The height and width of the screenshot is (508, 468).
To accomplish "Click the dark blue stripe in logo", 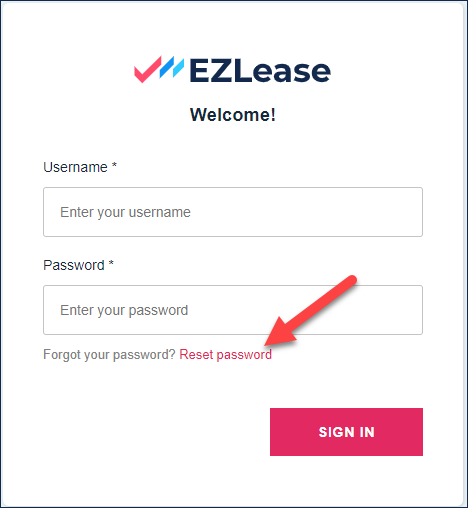I will point(167,67).
